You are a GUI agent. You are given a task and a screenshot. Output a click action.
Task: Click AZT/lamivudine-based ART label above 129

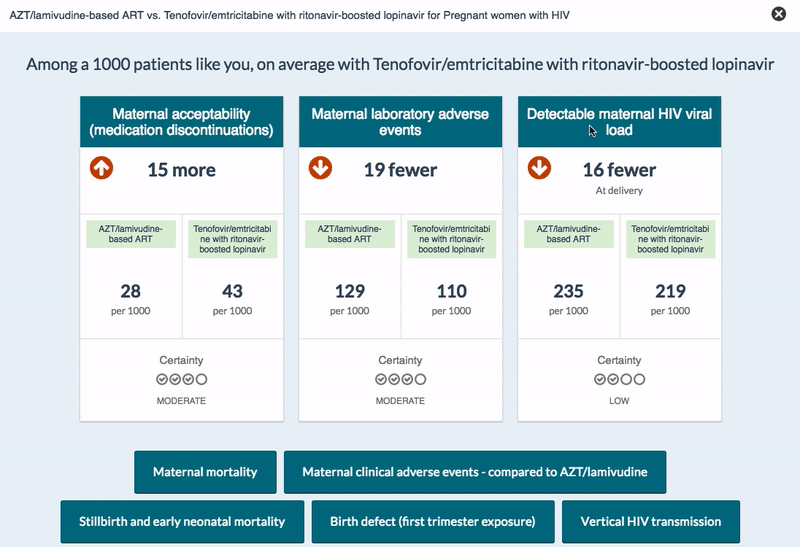coord(349,234)
